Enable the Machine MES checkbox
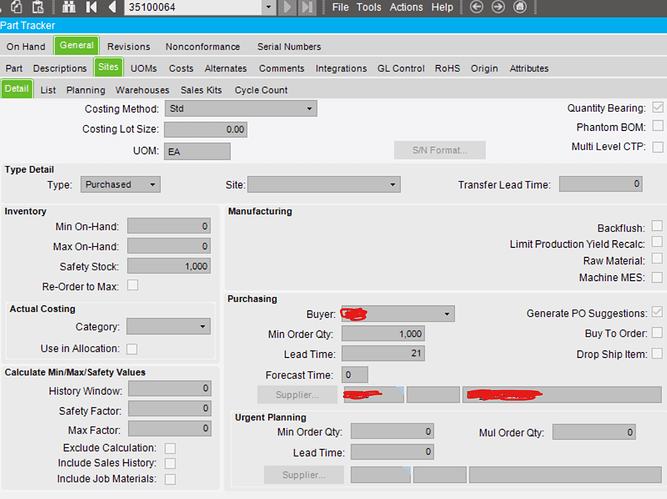This screenshot has height=499, width=667. pyautogui.click(x=657, y=277)
